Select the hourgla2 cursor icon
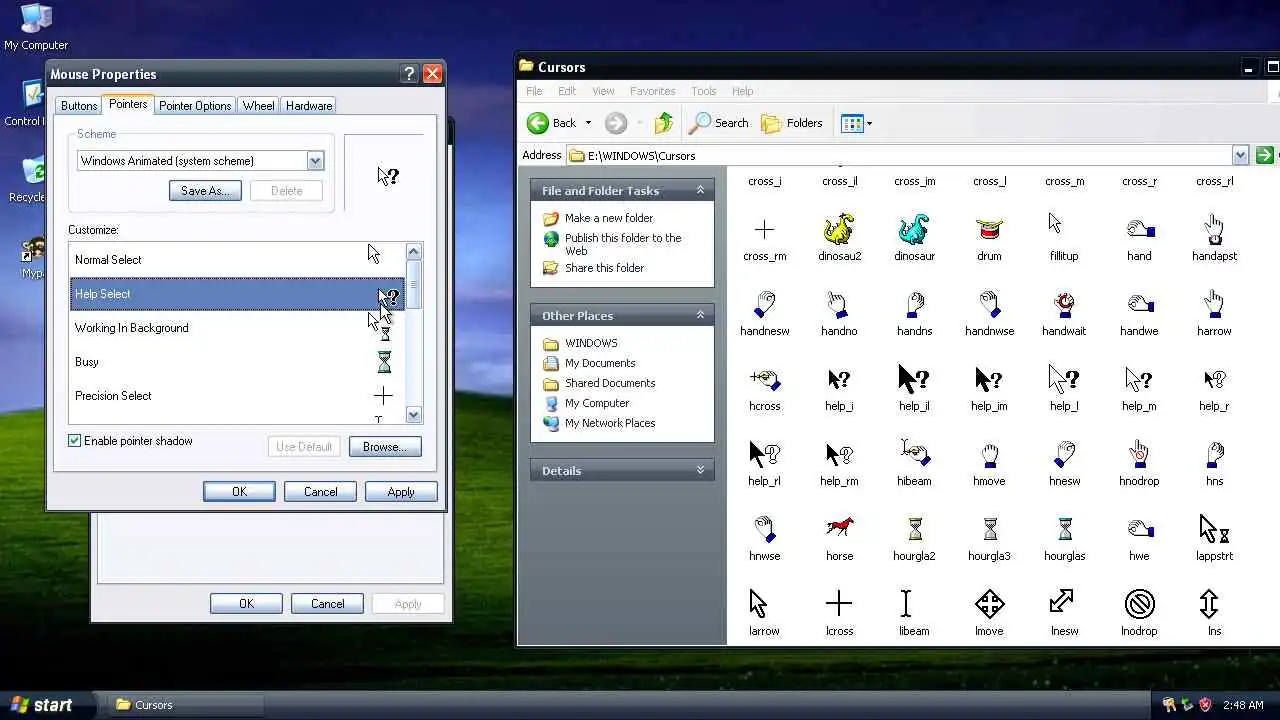Image resolution: width=1280 pixels, height=720 pixels. pos(914,530)
